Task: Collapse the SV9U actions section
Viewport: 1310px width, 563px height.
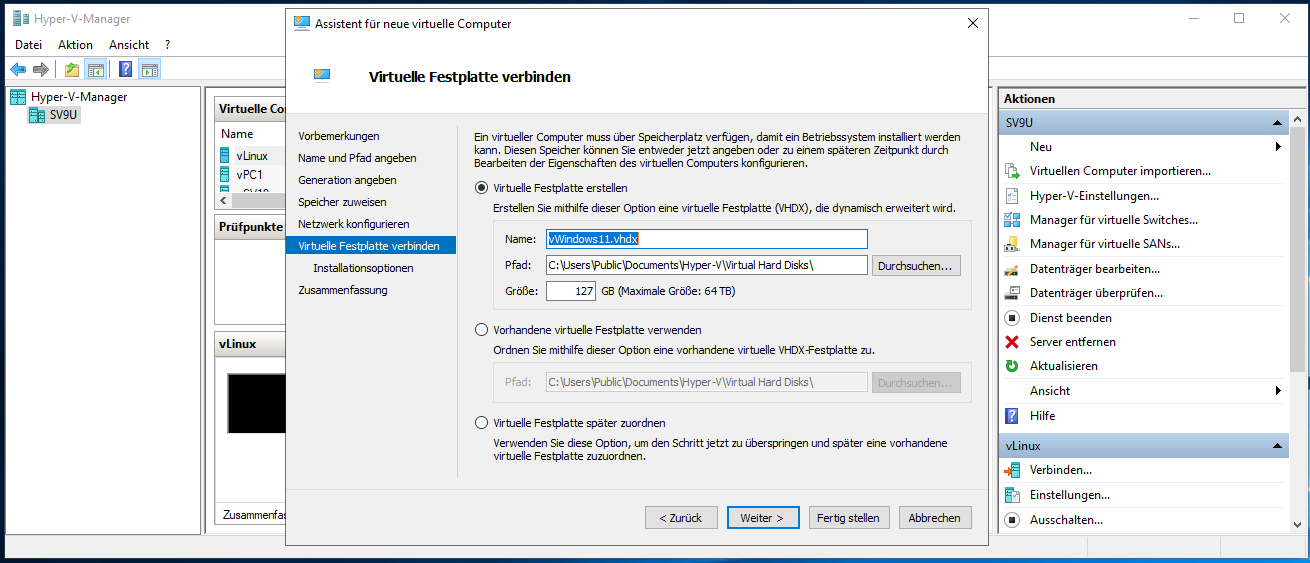Action: pyautogui.click(x=1278, y=122)
